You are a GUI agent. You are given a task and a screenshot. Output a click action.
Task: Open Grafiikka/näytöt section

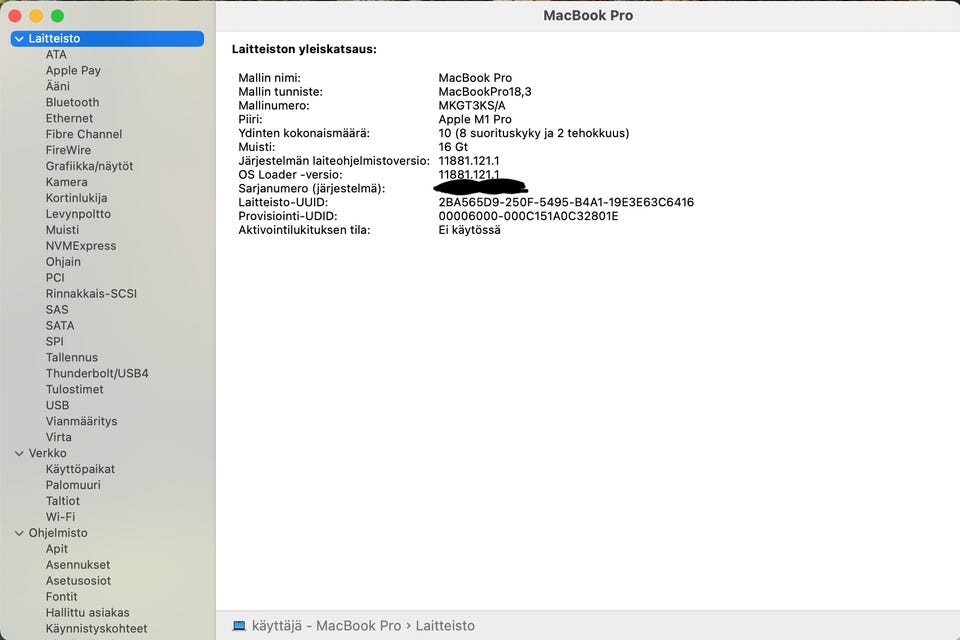pos(89,166)
